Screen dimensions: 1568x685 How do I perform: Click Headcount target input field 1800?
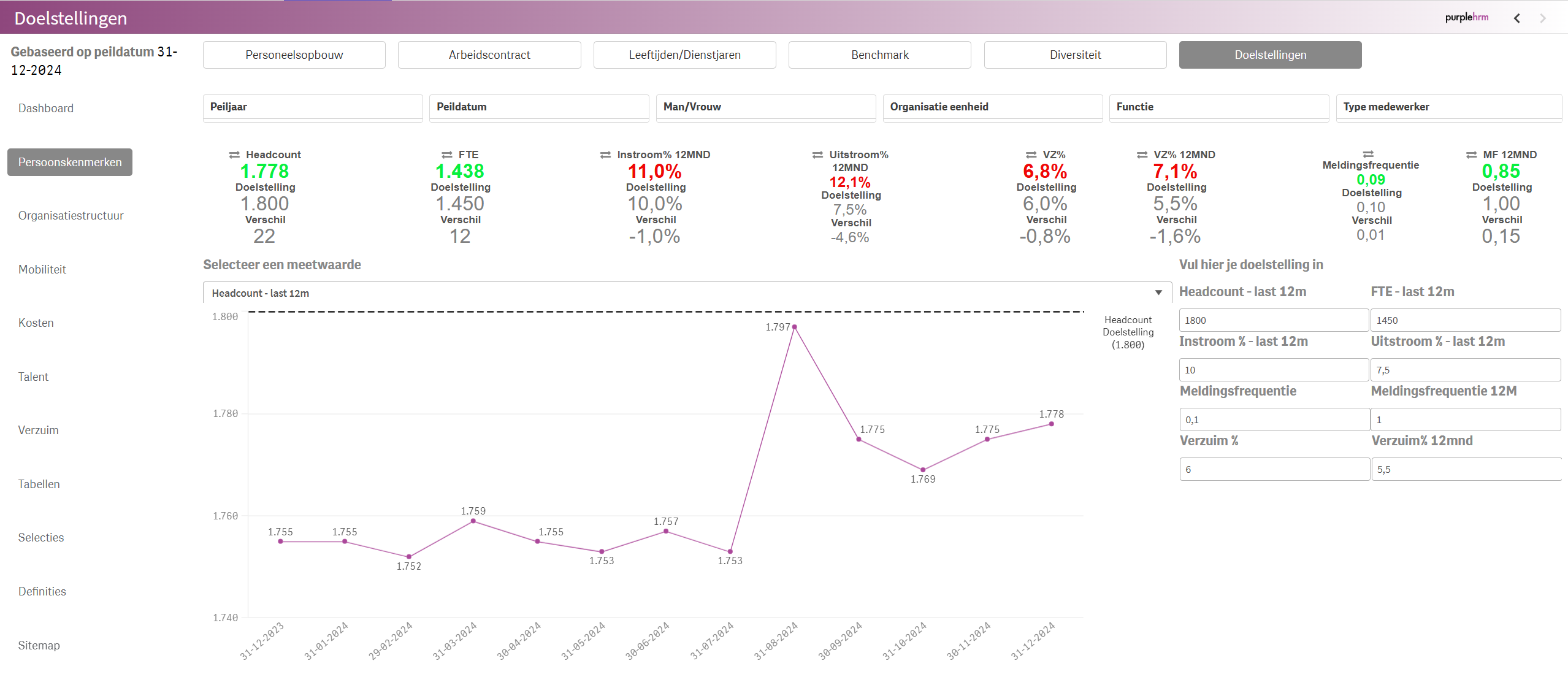(x=1273, y=320)
